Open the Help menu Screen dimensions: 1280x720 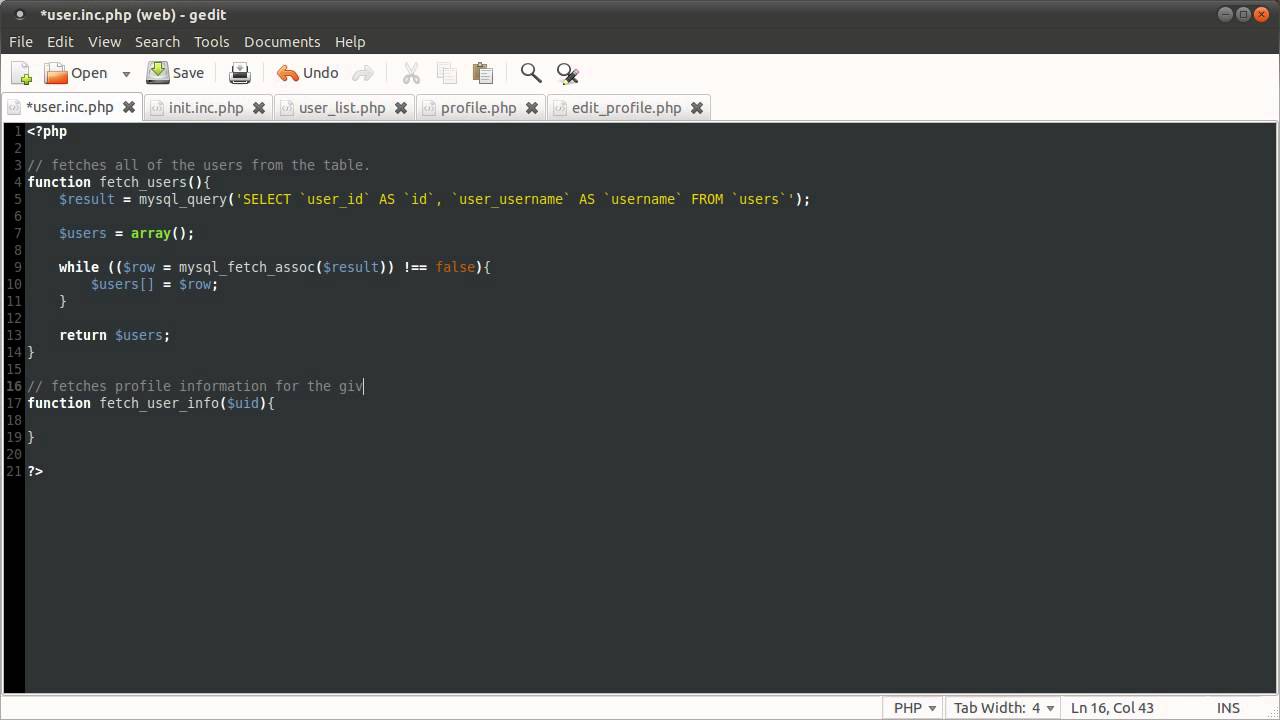350,42
